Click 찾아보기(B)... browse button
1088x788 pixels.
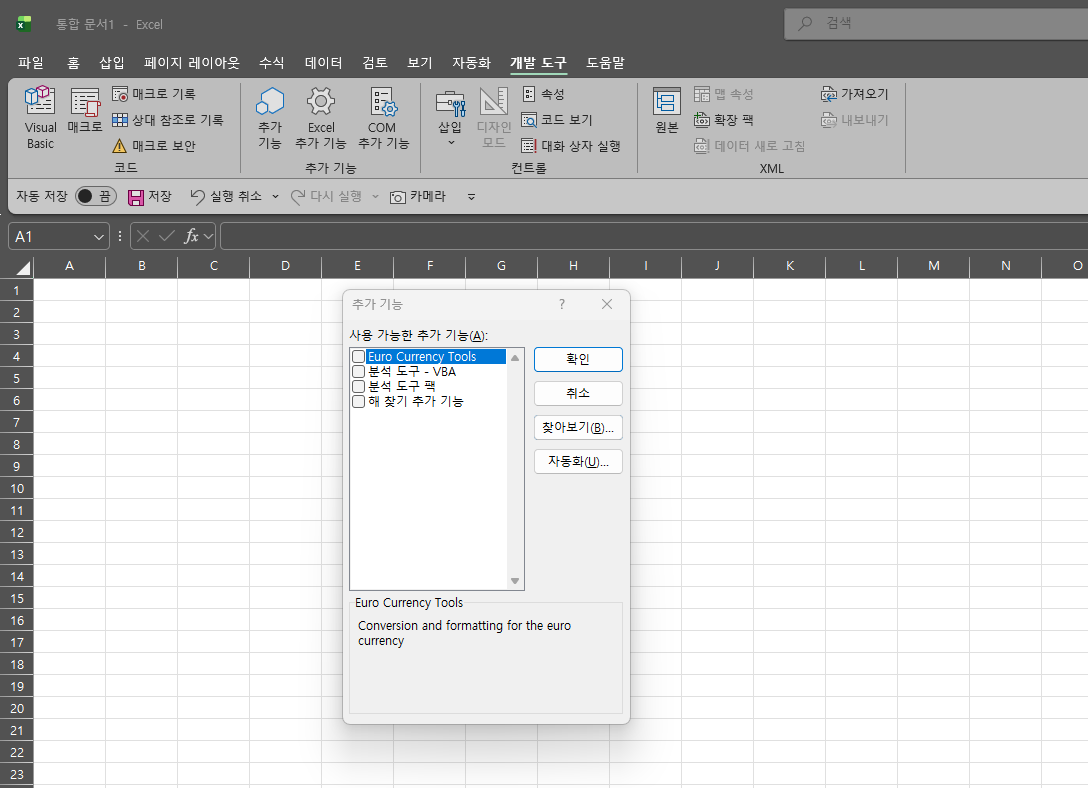[578, 427]
